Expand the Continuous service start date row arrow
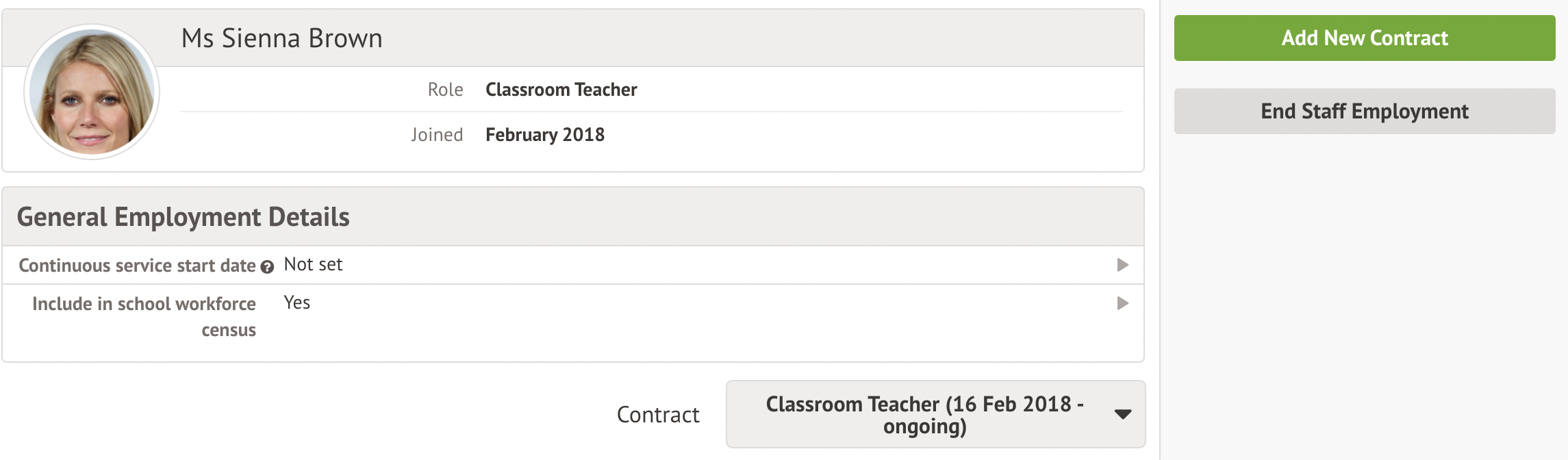 click(x=1122, y=265)
